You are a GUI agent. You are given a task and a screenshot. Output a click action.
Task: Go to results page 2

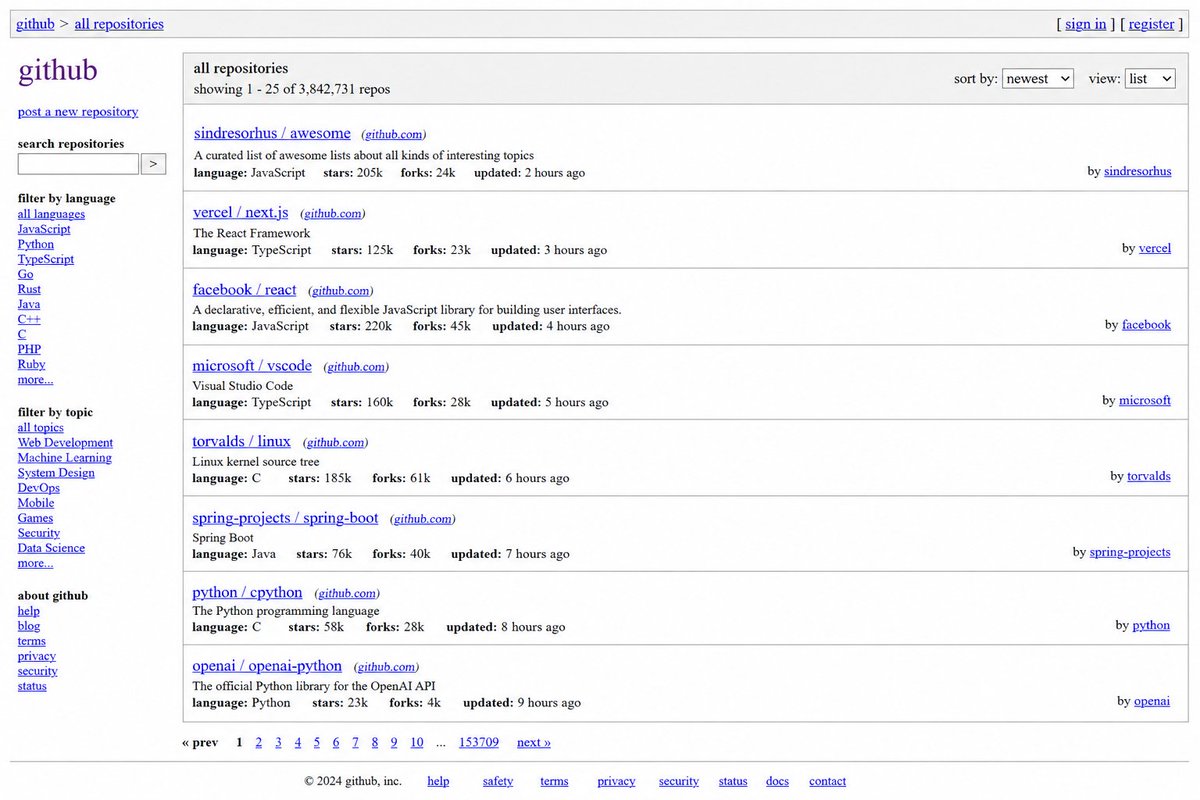(x=259, y=742)
